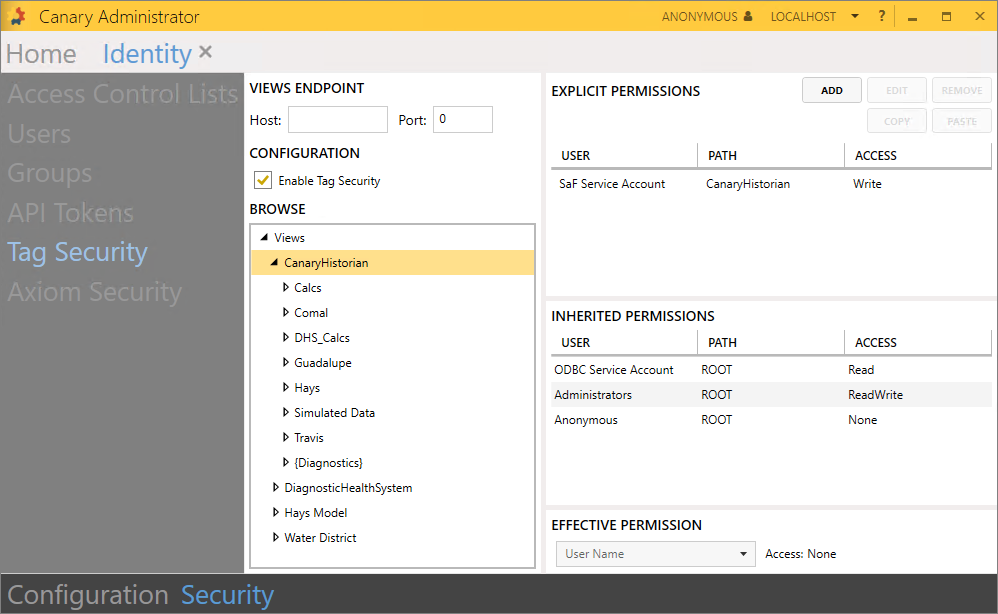Select the Travis tree item

tap(309, 438)
